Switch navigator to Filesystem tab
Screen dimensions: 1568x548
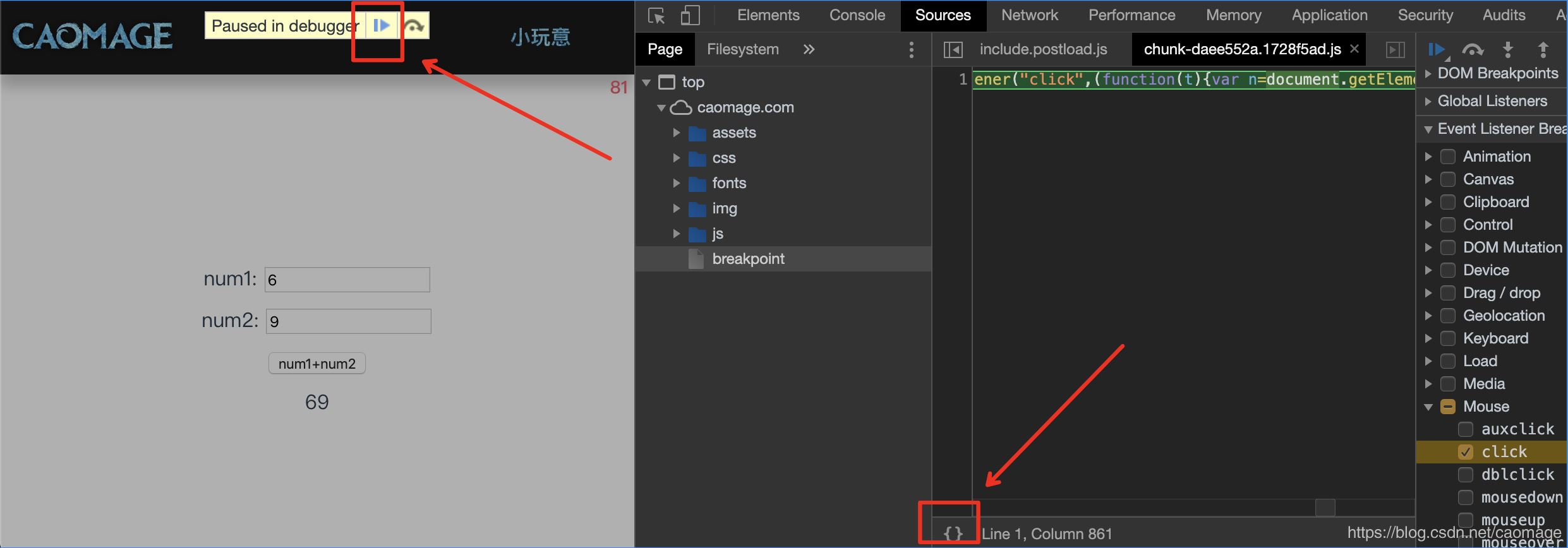click(x=742, y=49)
